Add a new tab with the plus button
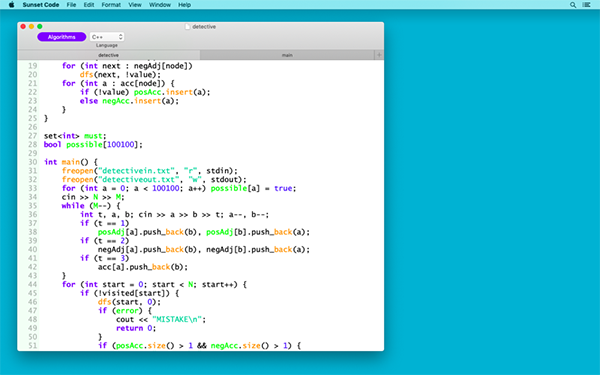This screenshot has height=375, width=600. pyautogui.click(x=379, y=55)
